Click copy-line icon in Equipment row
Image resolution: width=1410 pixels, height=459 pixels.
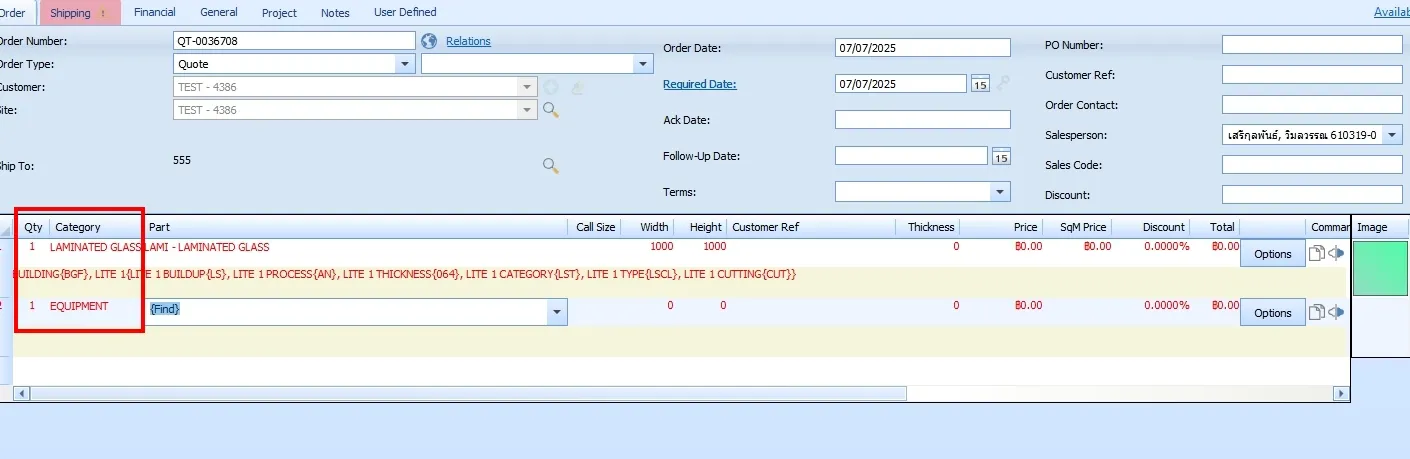(x=1317, y=312)
